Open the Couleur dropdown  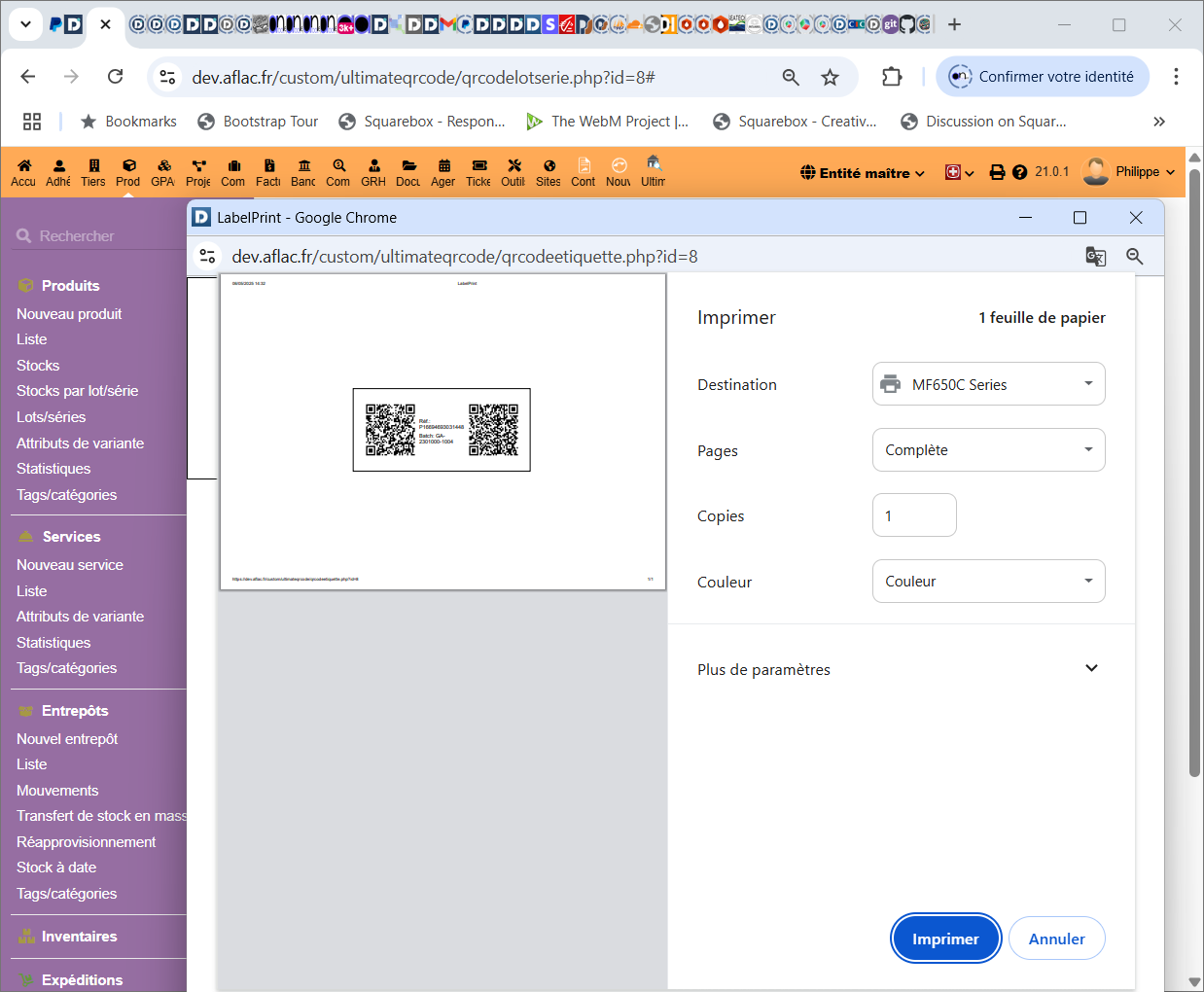(988, 582)
